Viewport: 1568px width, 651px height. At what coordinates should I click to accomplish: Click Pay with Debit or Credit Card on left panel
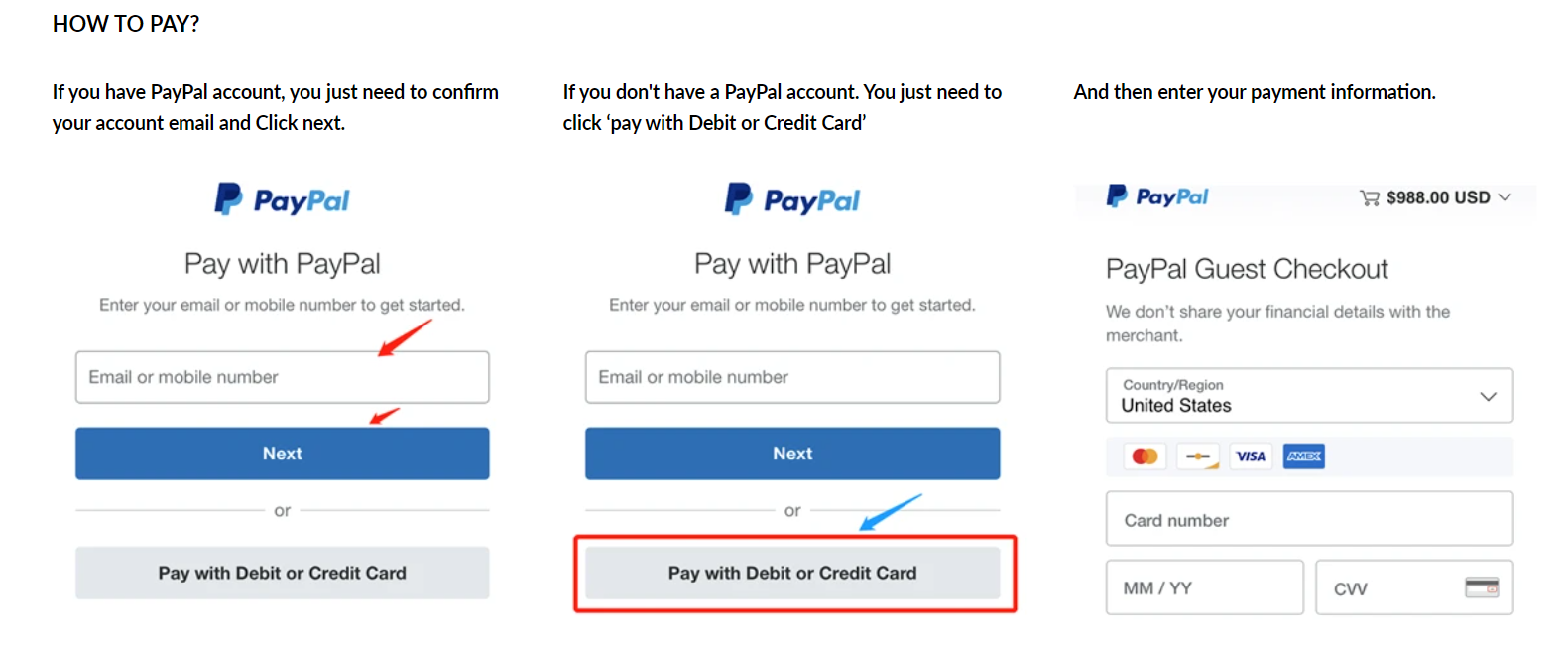click(x=282, y=573)
